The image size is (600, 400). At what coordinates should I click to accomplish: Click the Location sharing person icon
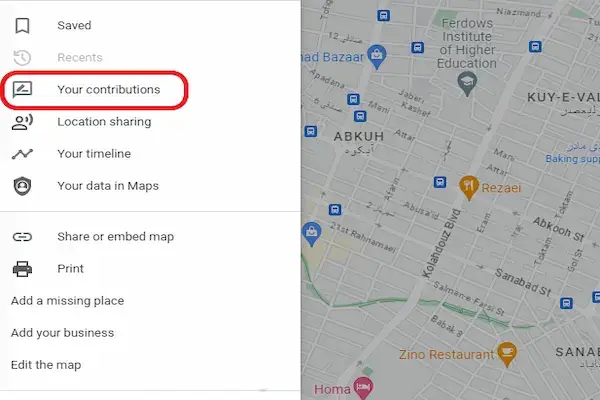22,122
